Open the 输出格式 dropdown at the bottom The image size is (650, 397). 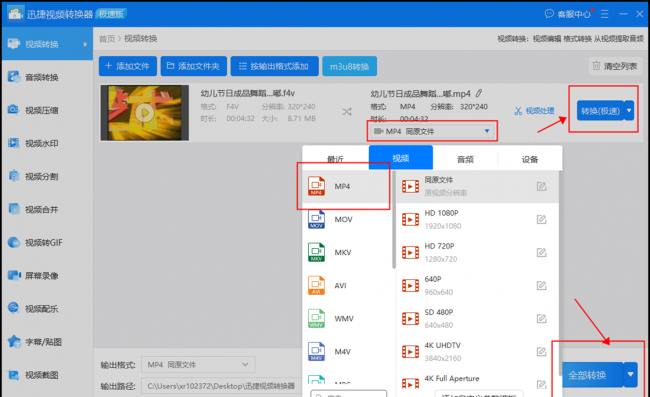pos(198,365)
